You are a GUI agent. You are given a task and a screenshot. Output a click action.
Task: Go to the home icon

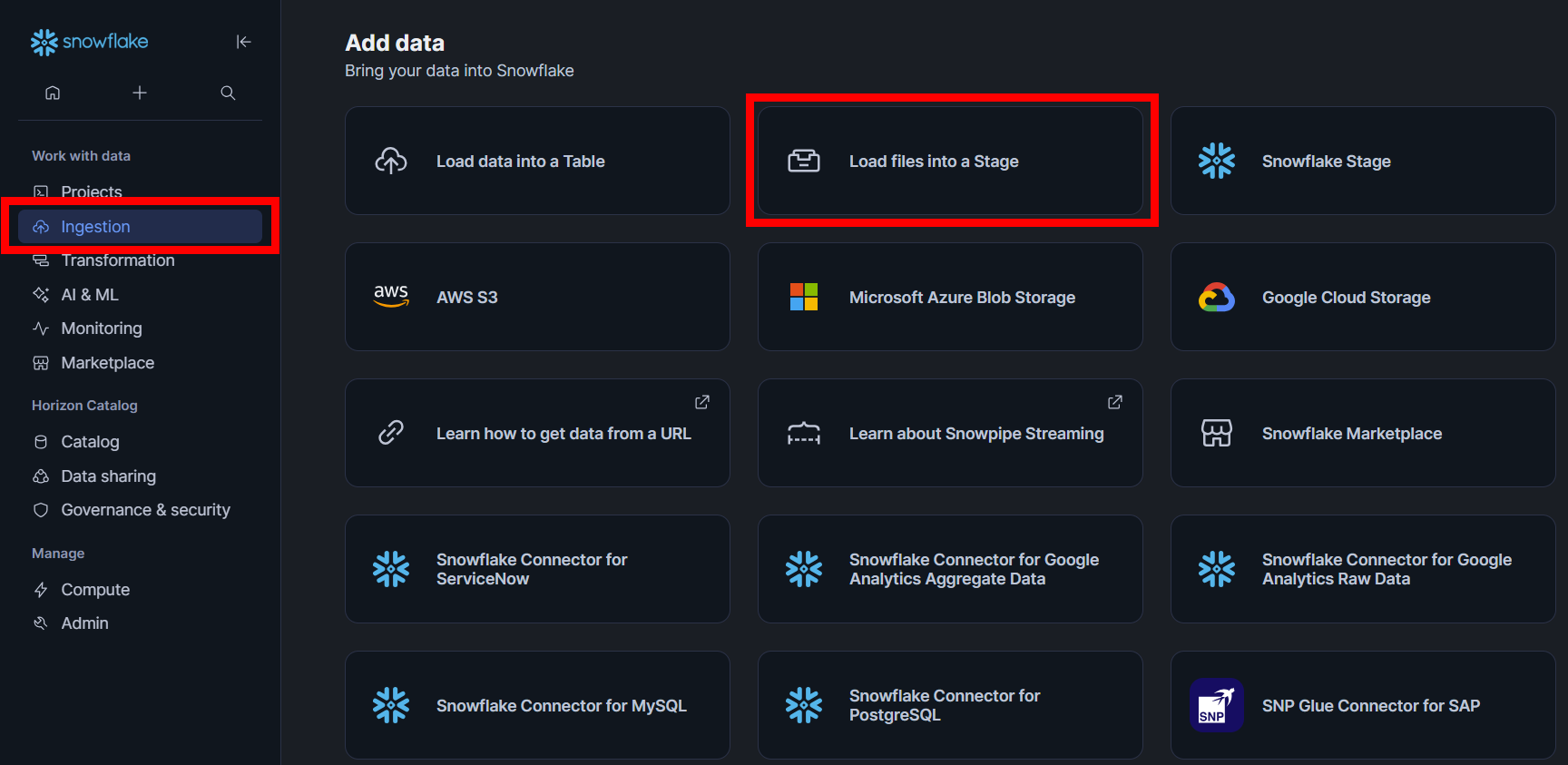click(53, 93)
